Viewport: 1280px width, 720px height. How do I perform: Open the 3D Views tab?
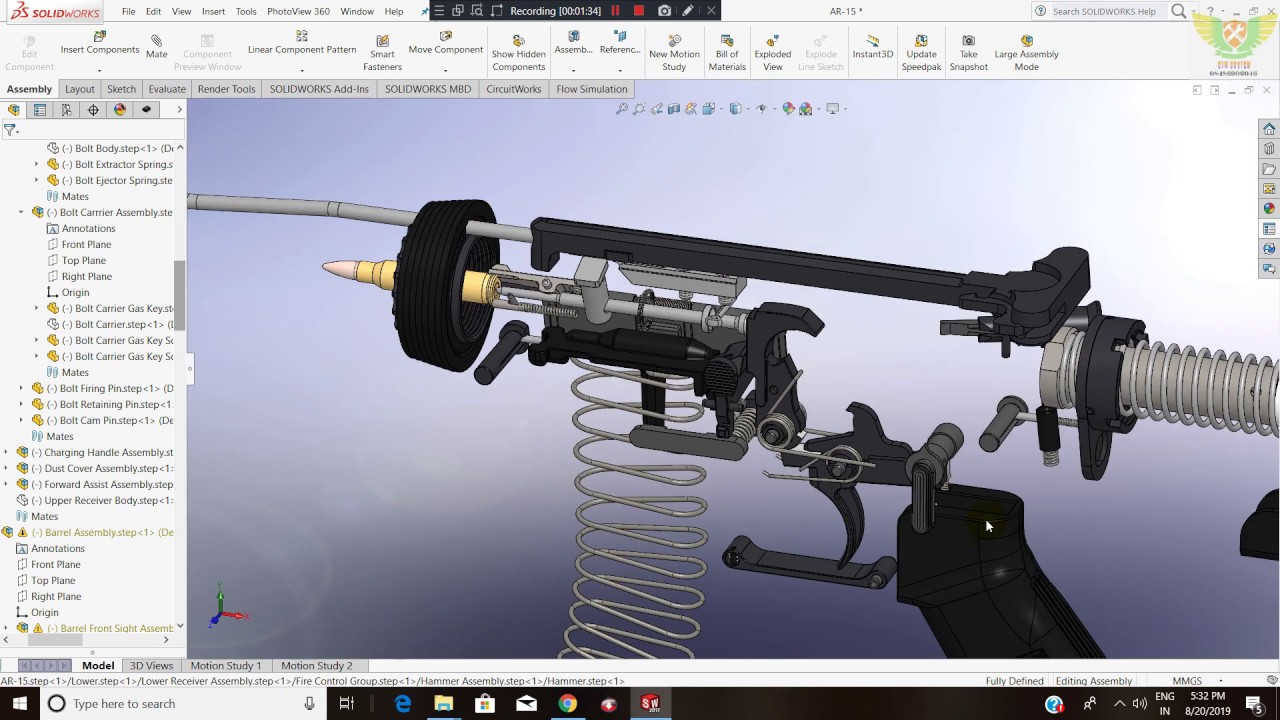(151, 665)
